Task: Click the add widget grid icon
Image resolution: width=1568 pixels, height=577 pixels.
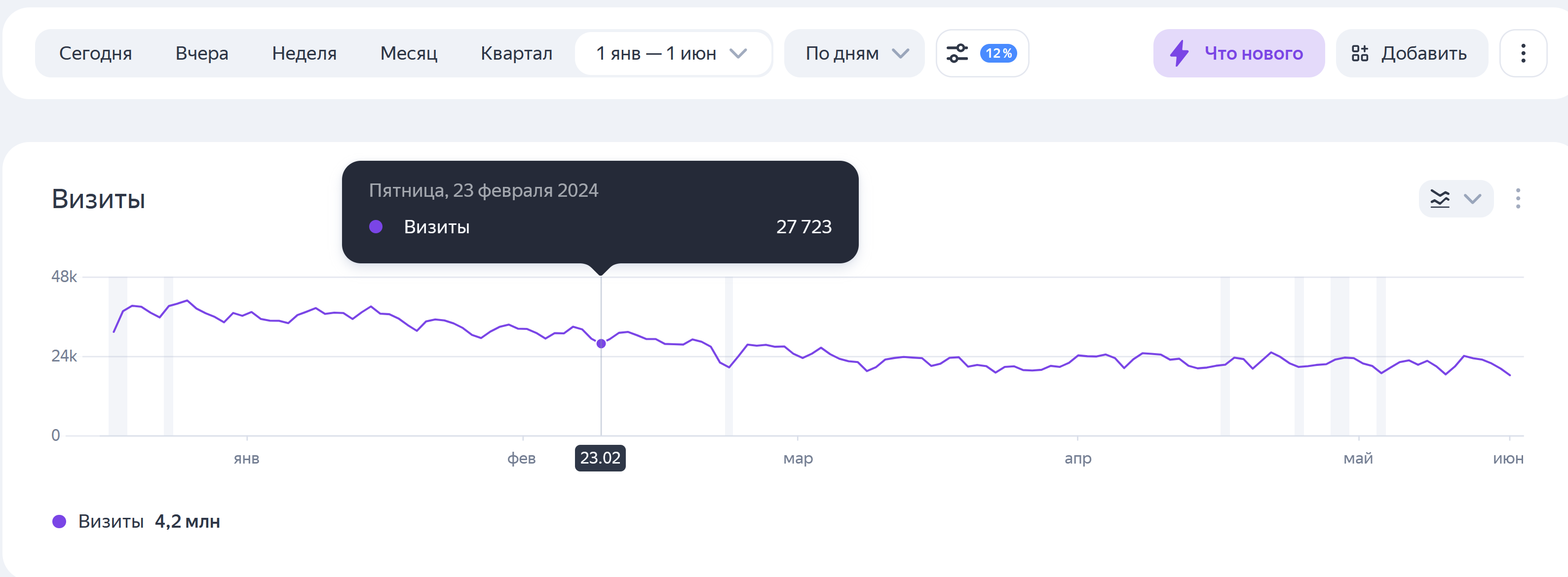Action: click(1359, 53)
